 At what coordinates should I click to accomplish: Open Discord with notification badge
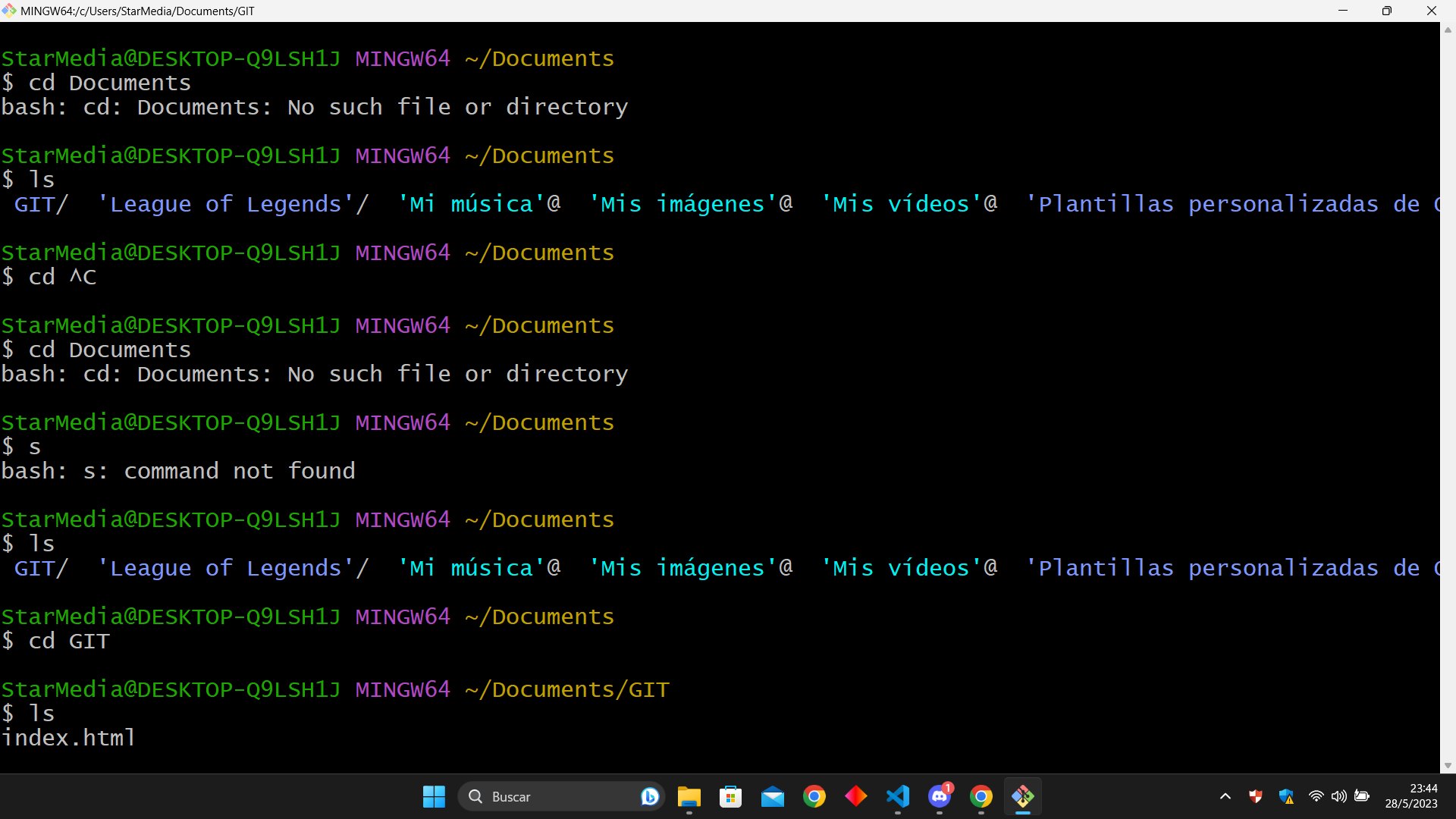click(x=939, y=796)
